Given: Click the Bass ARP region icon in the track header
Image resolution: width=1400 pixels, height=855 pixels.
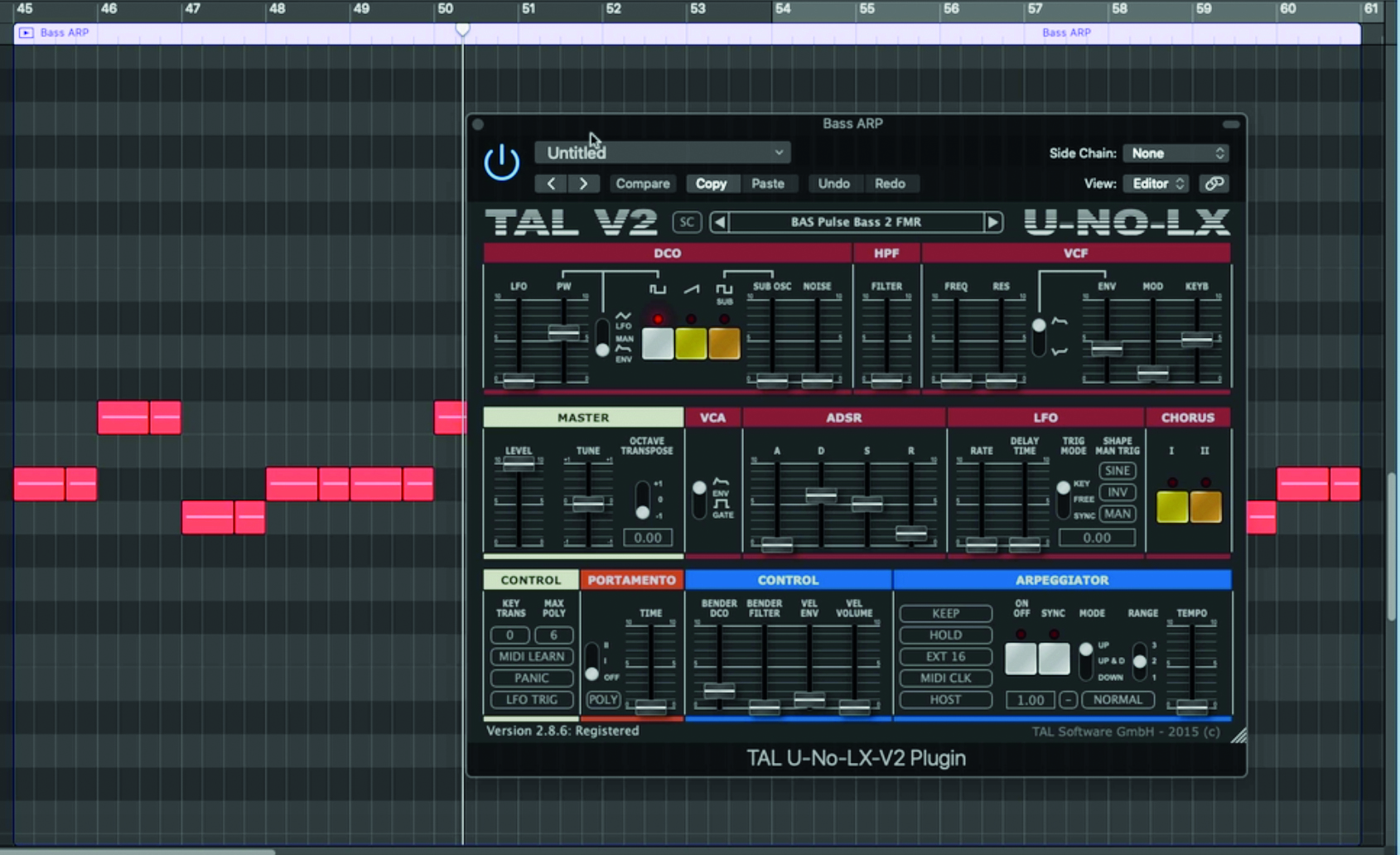Looking at the screenshot, I should pos(26,33).
